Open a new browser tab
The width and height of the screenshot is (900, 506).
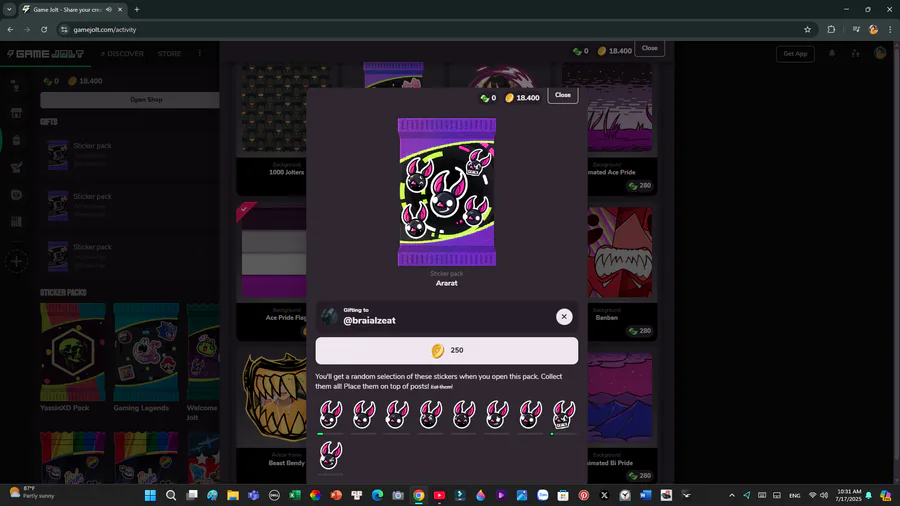tap(137, 10)
